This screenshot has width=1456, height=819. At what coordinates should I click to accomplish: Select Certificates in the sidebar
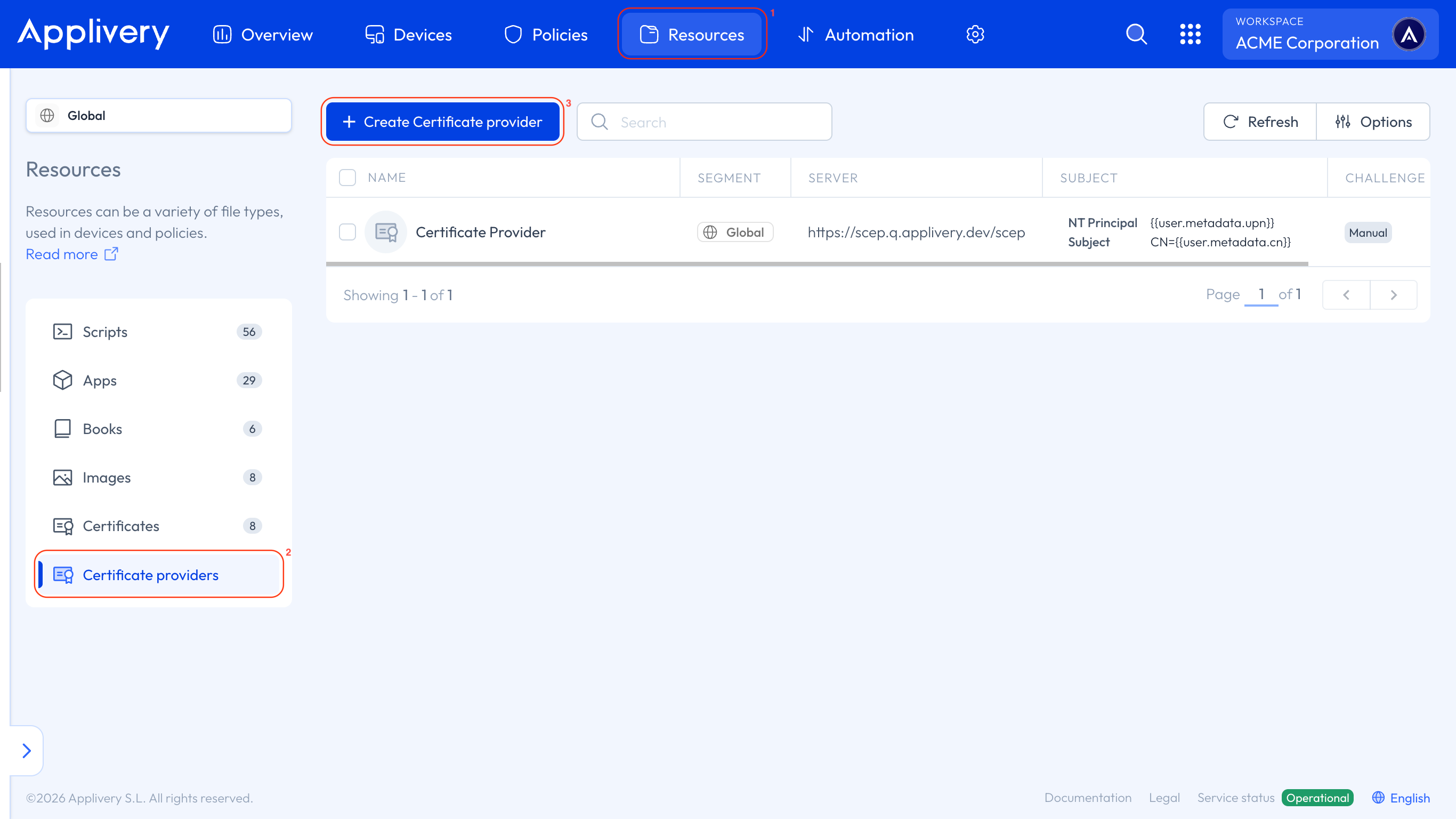tap(121, 526)
